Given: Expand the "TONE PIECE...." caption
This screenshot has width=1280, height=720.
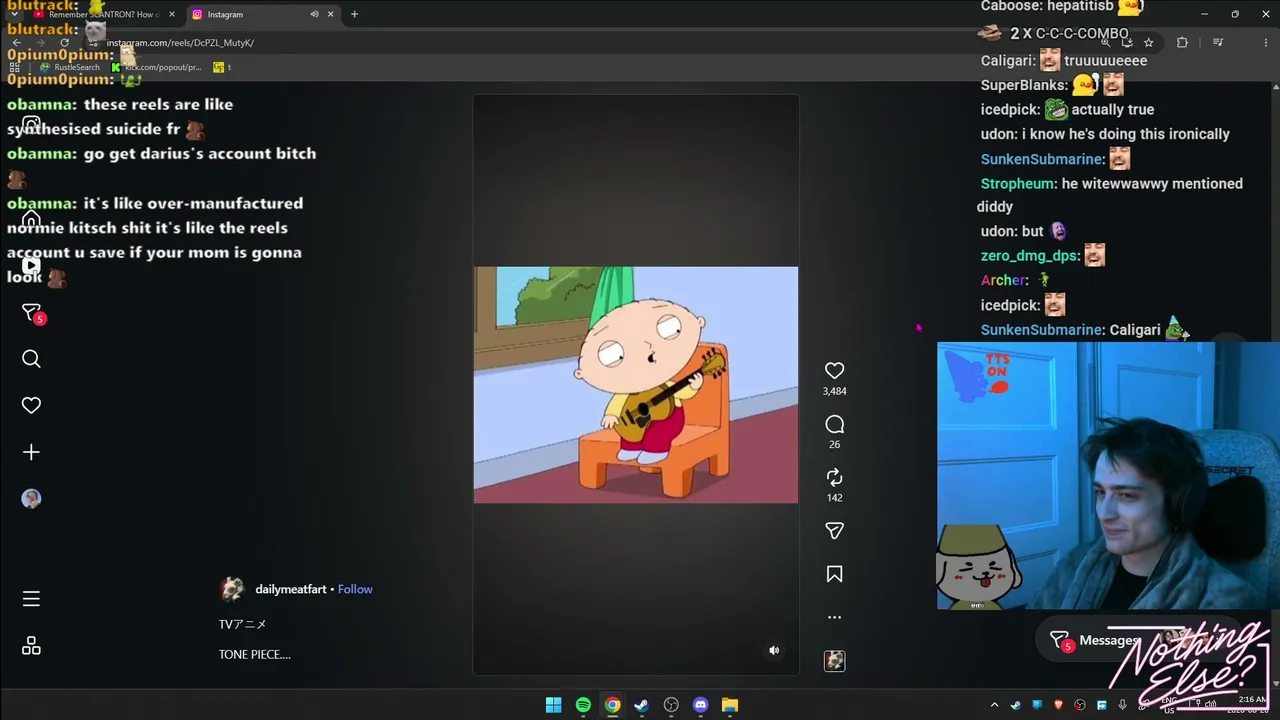Looking at the screenshot, I should pyautogui.click(x=255, y=654).
